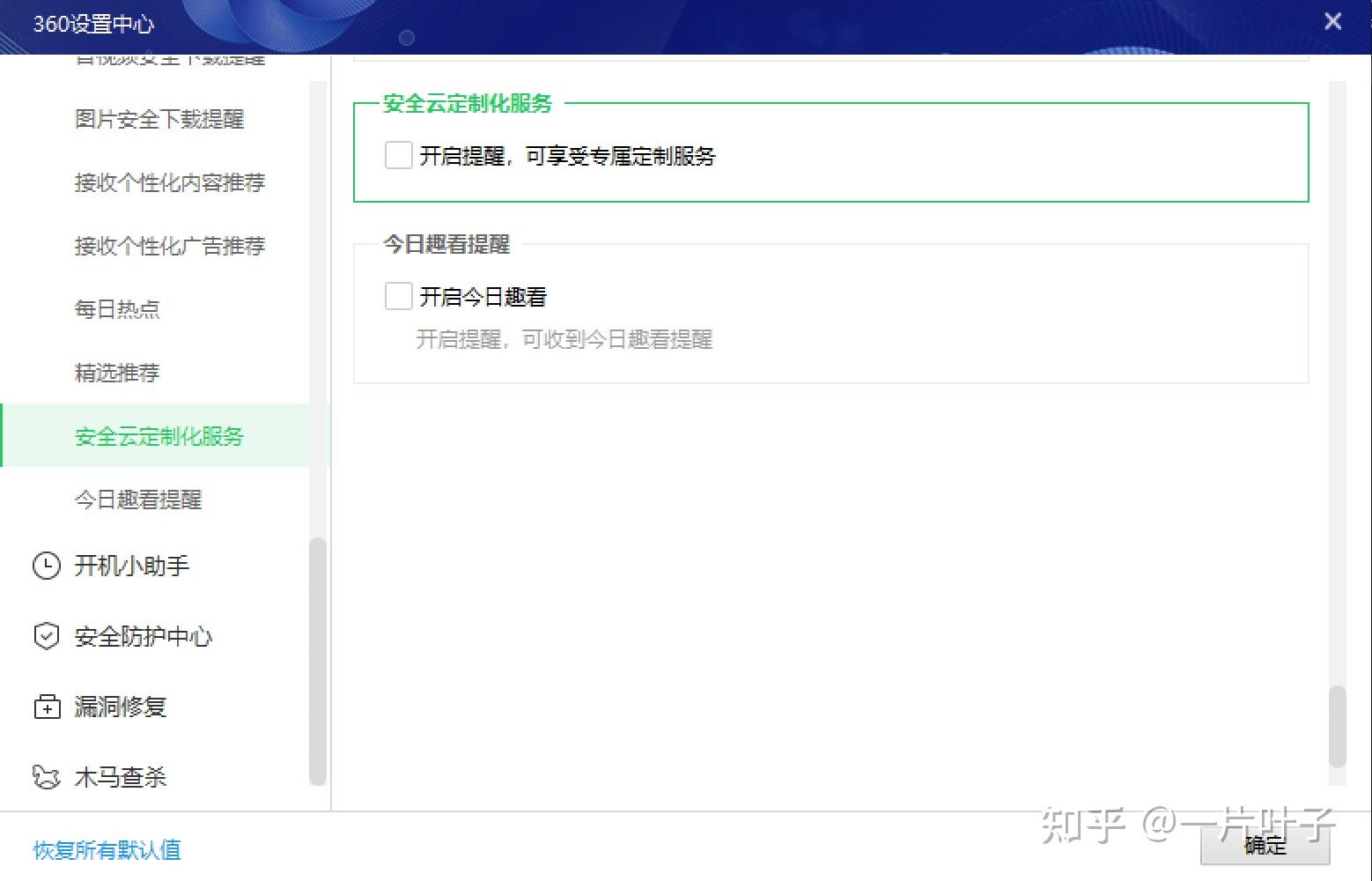Confirm settings with the 确定 button
1372x881 pixels.
tap(1265, 845)
